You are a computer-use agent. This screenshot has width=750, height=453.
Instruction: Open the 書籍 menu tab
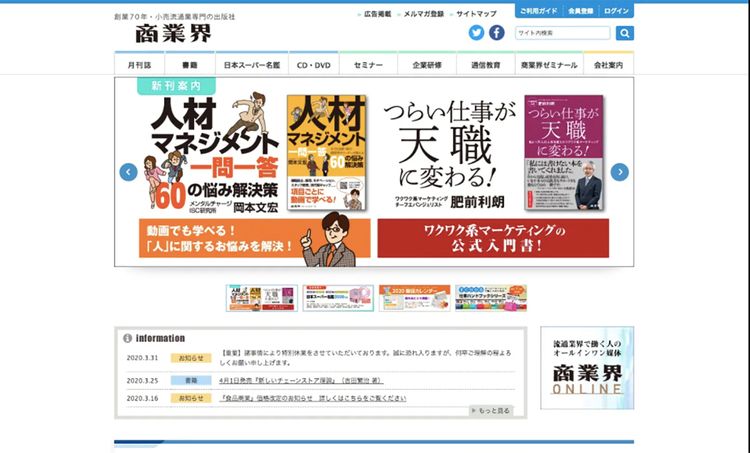pyautogui.click(x=190, y=64)
